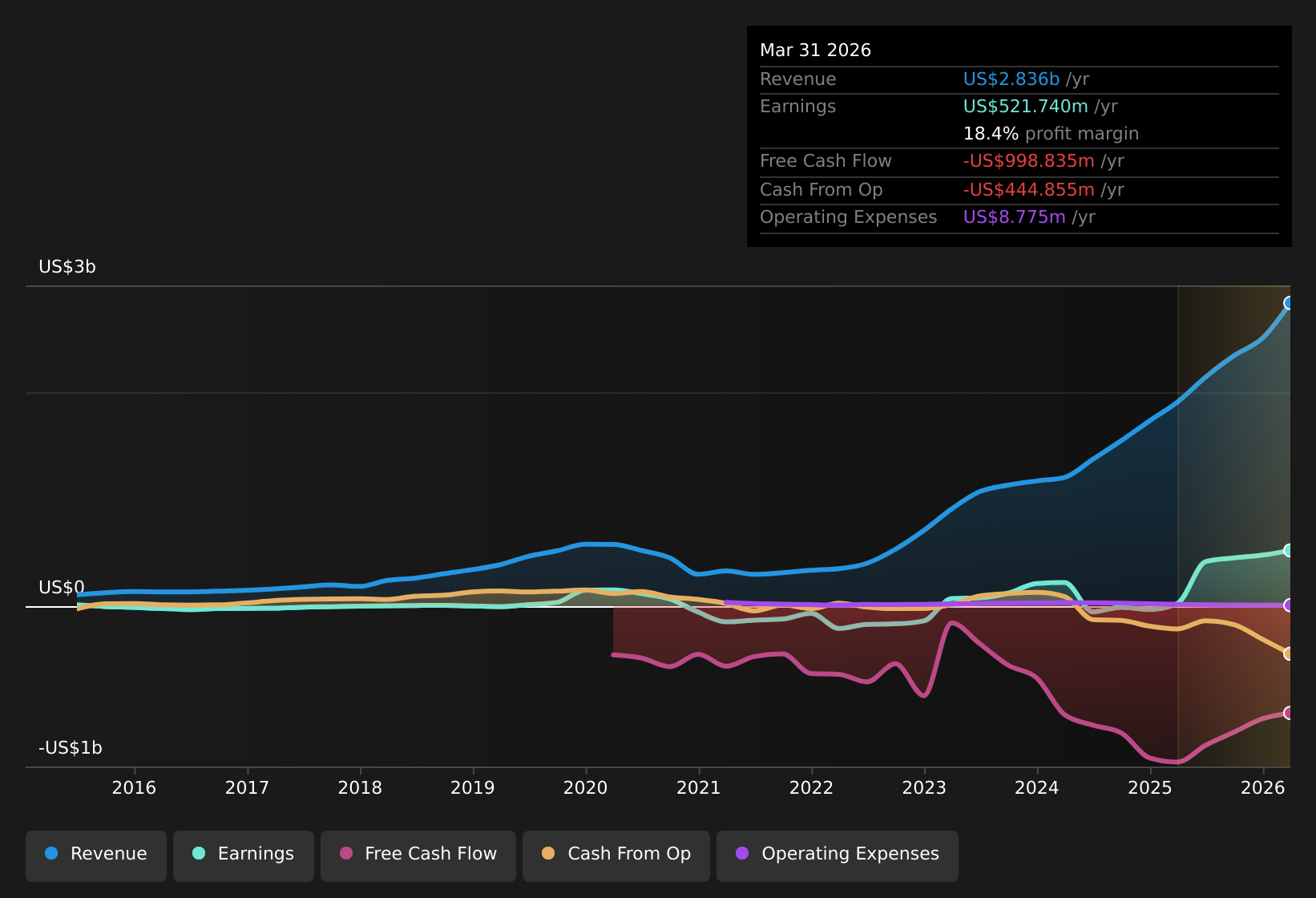Click the 2020 x-axis label
This screenshot has height=898, width=1316.
[x=586, y=788]
